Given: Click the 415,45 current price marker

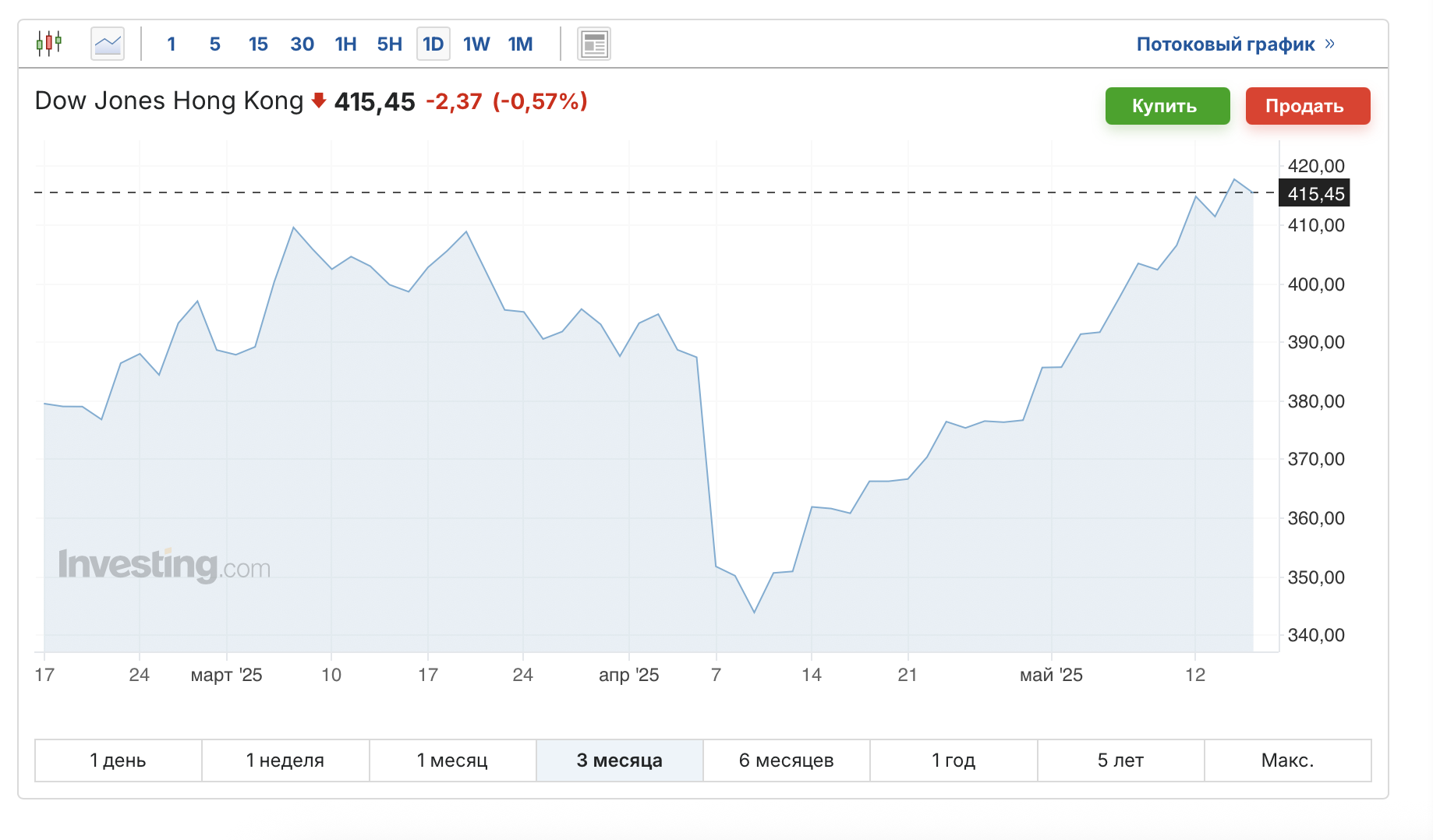Looking at the screenshot, I should click(x=1314, y=193).
